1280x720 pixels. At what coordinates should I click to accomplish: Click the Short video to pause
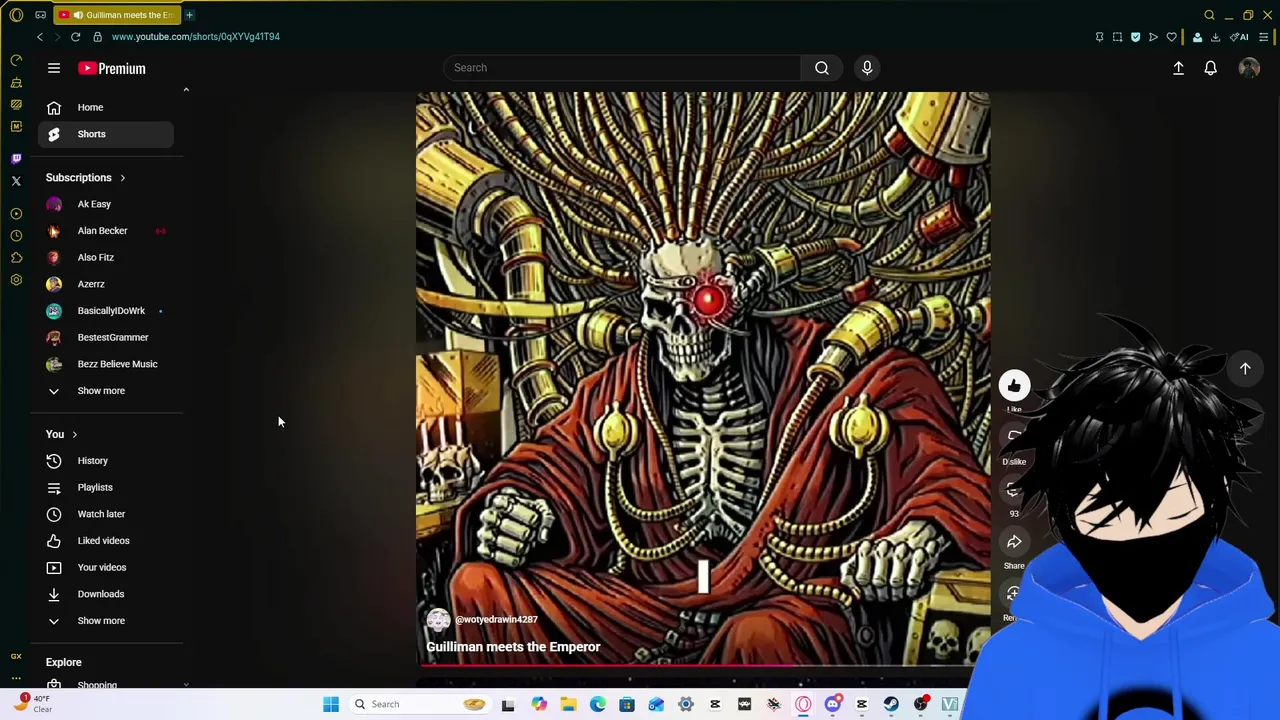tap(703, 379)
